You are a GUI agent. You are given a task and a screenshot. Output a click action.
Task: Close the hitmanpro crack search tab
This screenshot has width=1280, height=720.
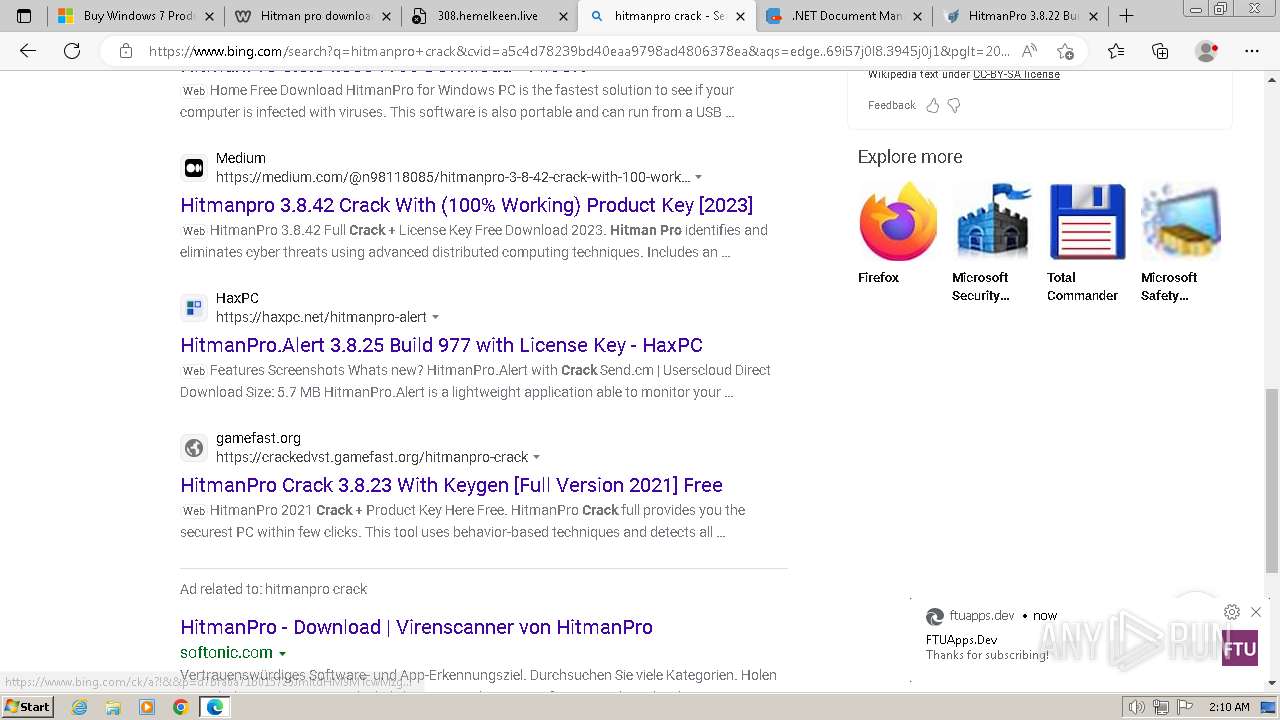click(x=741, y=16)
